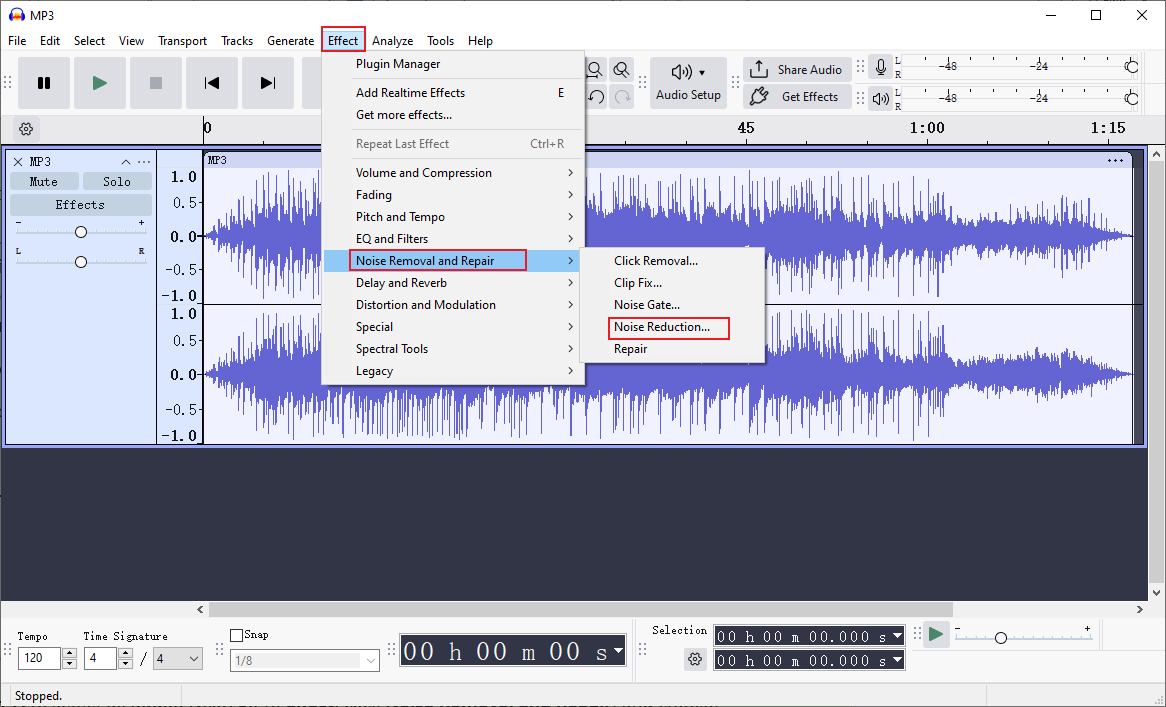Adjust the track pan slider
1166x707 pixels.
tap(80, 261)
